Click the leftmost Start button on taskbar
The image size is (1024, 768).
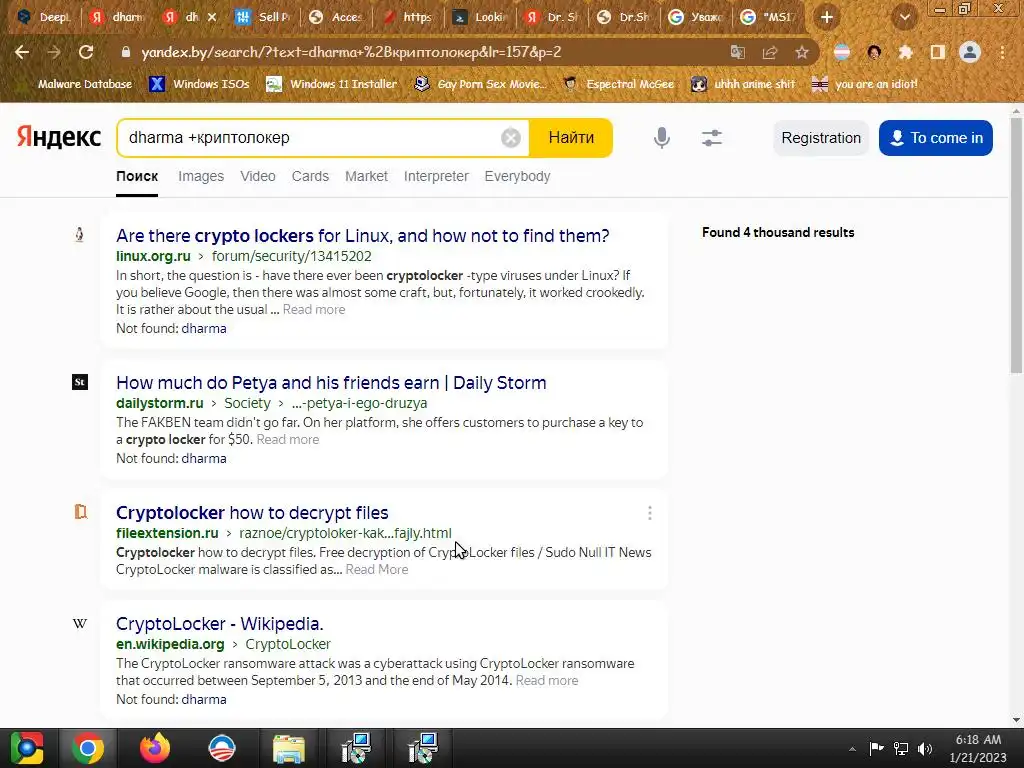26,748
